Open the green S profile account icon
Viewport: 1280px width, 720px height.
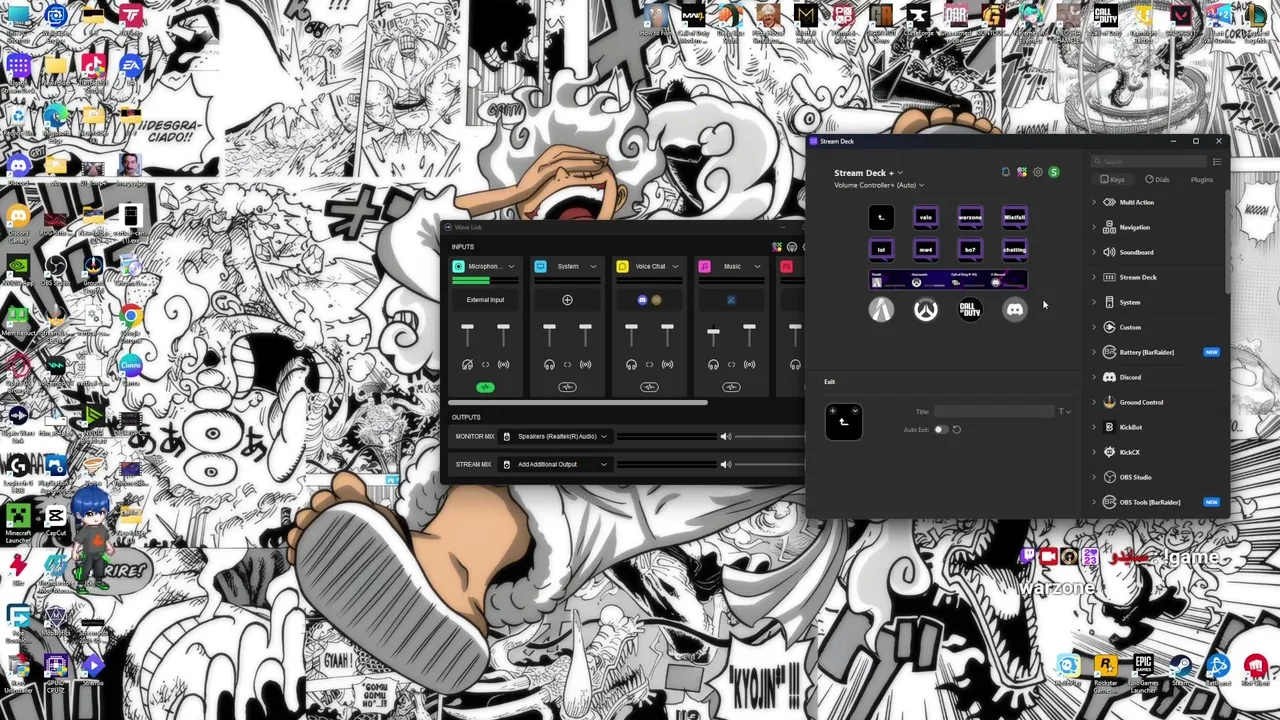pos(1054,172)
